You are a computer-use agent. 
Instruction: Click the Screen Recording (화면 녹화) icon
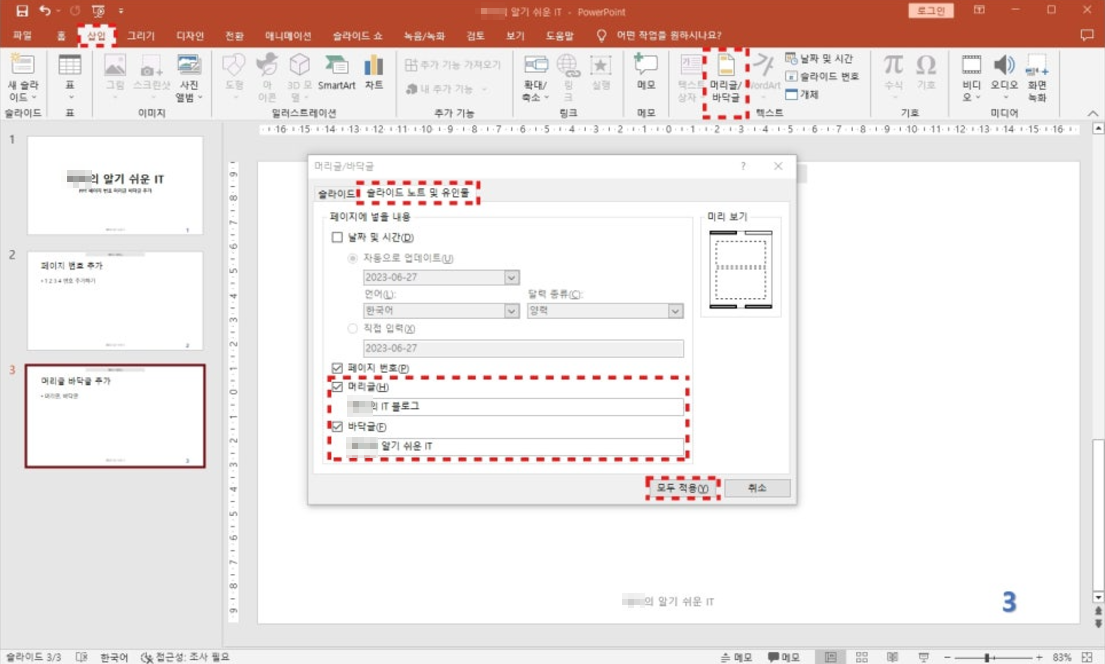(1037, 76)
